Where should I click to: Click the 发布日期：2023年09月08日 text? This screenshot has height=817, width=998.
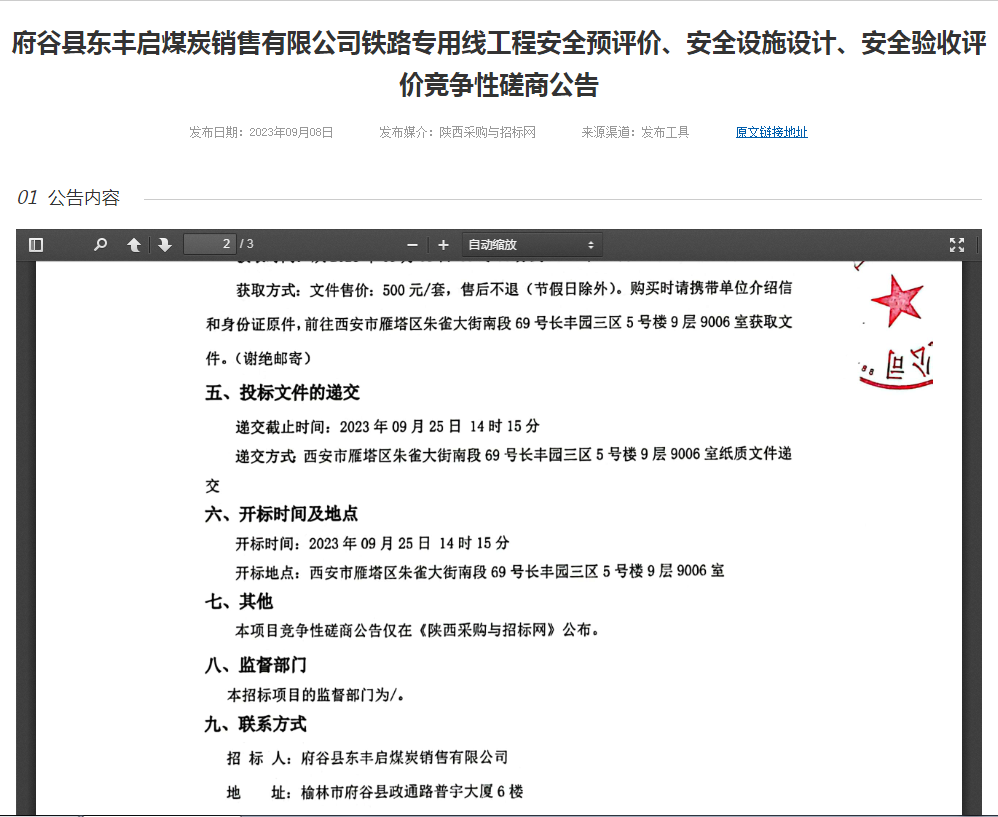pyautogui.click(x=261, y=132)
